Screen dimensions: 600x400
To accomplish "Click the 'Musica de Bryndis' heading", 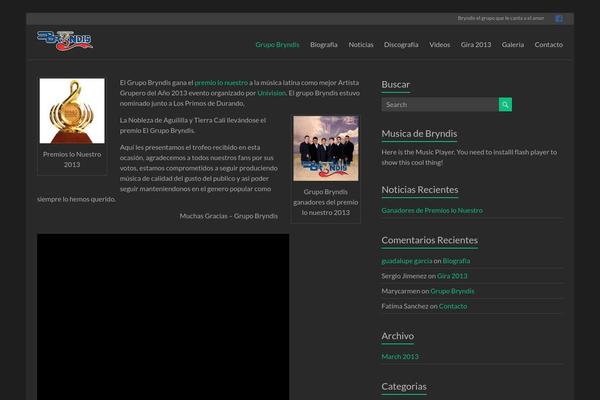I will (x=419, y=134).
